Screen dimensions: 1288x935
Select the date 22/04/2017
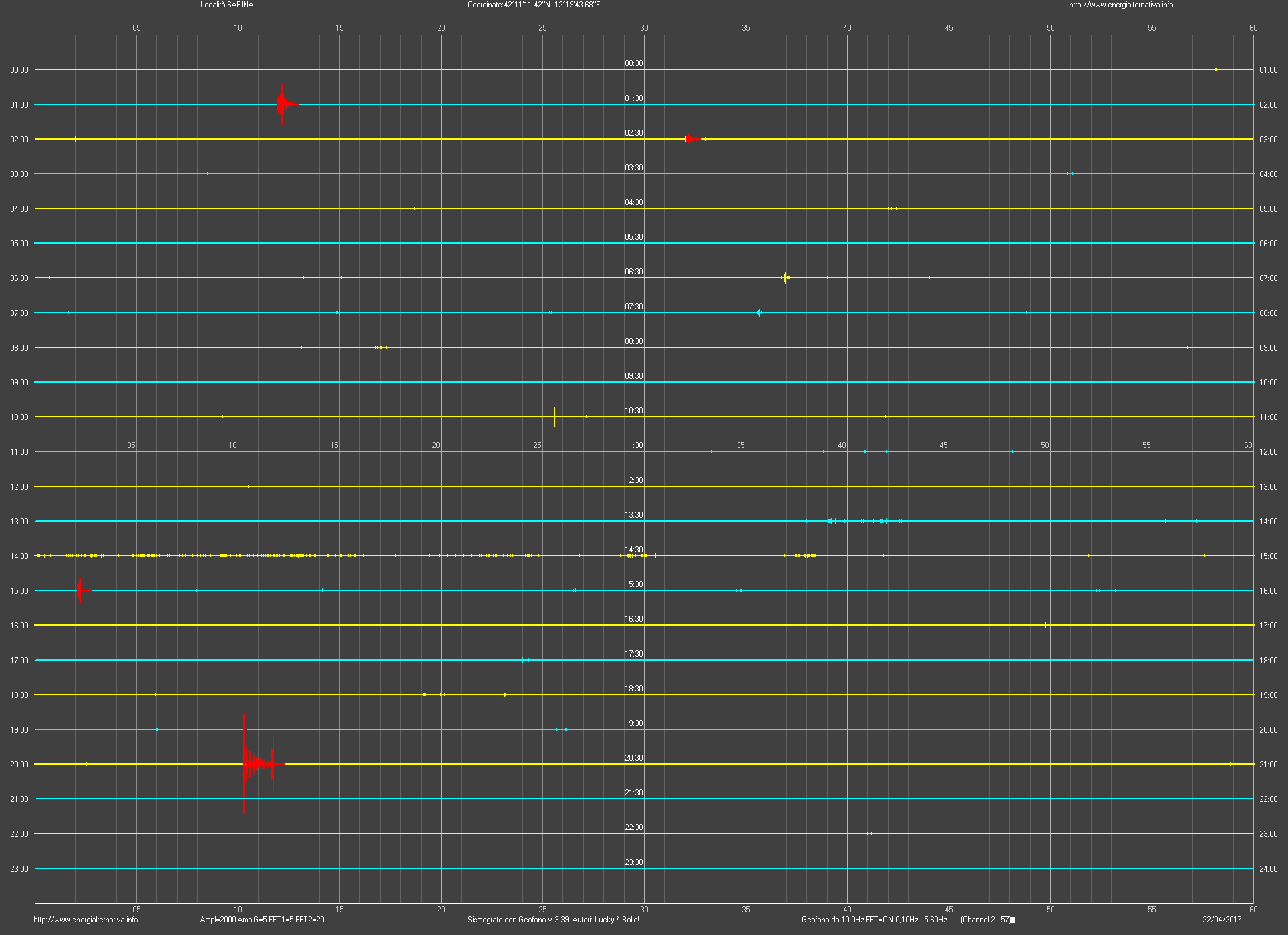click(1222, 920)
